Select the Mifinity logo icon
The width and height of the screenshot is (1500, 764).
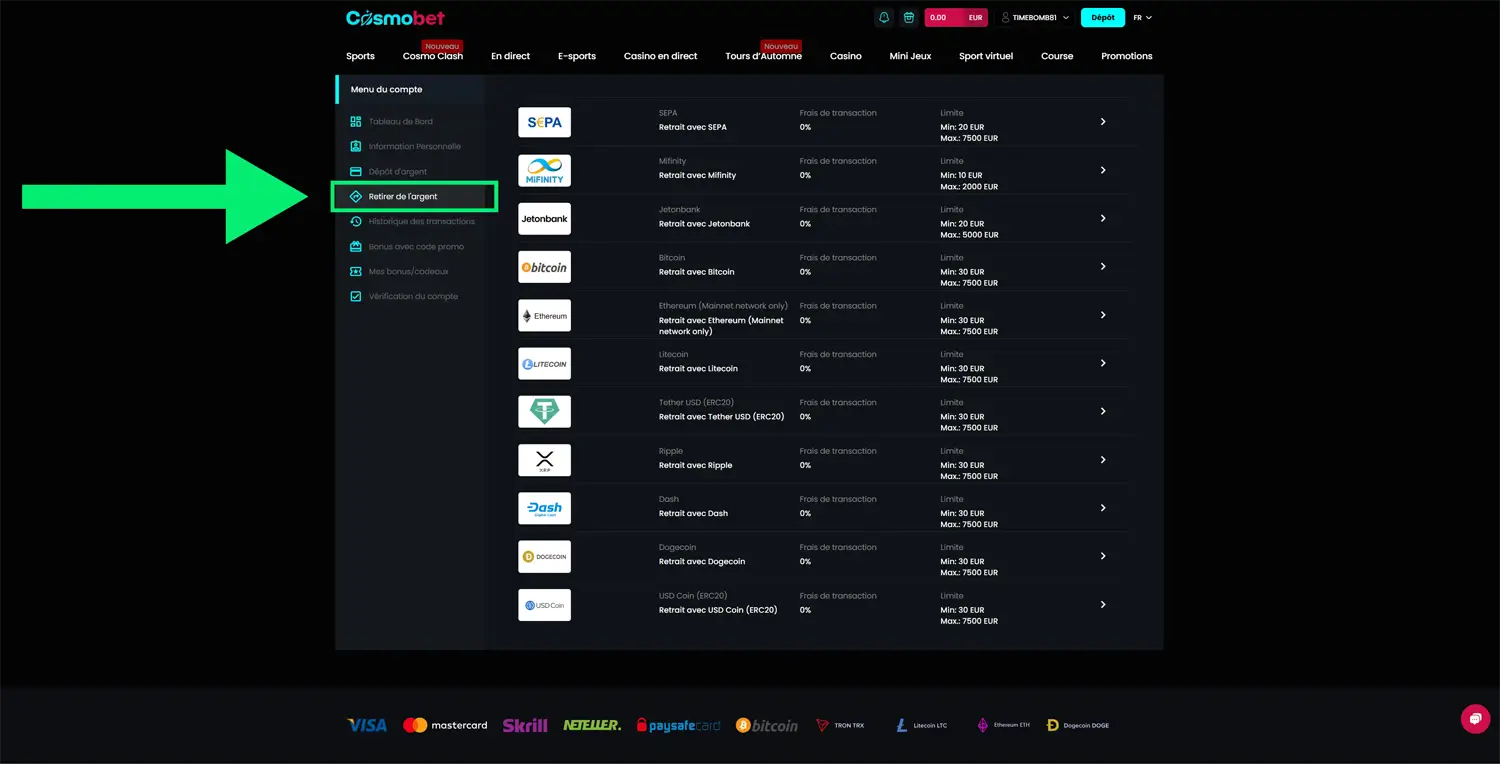[x=544, y=171]
